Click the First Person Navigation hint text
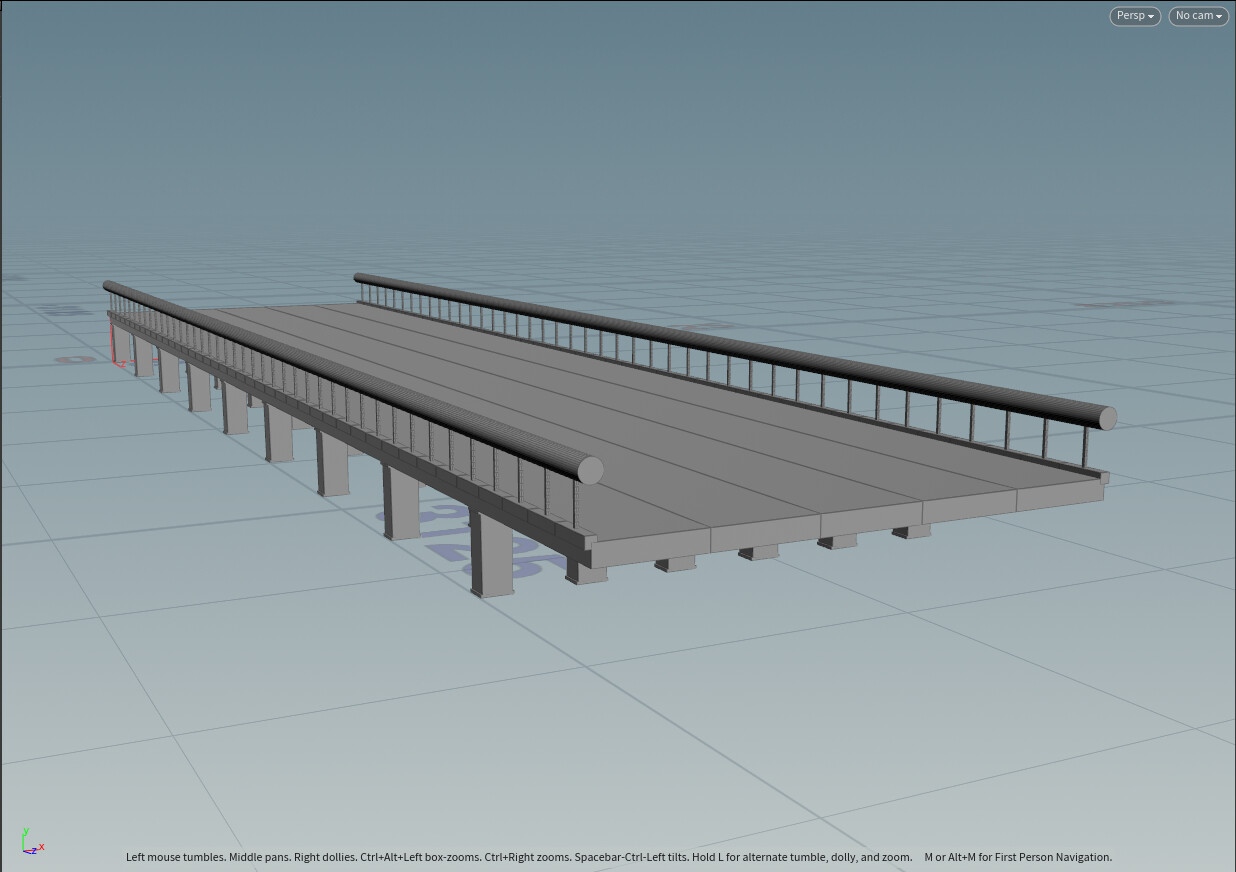 [1018, 857]
